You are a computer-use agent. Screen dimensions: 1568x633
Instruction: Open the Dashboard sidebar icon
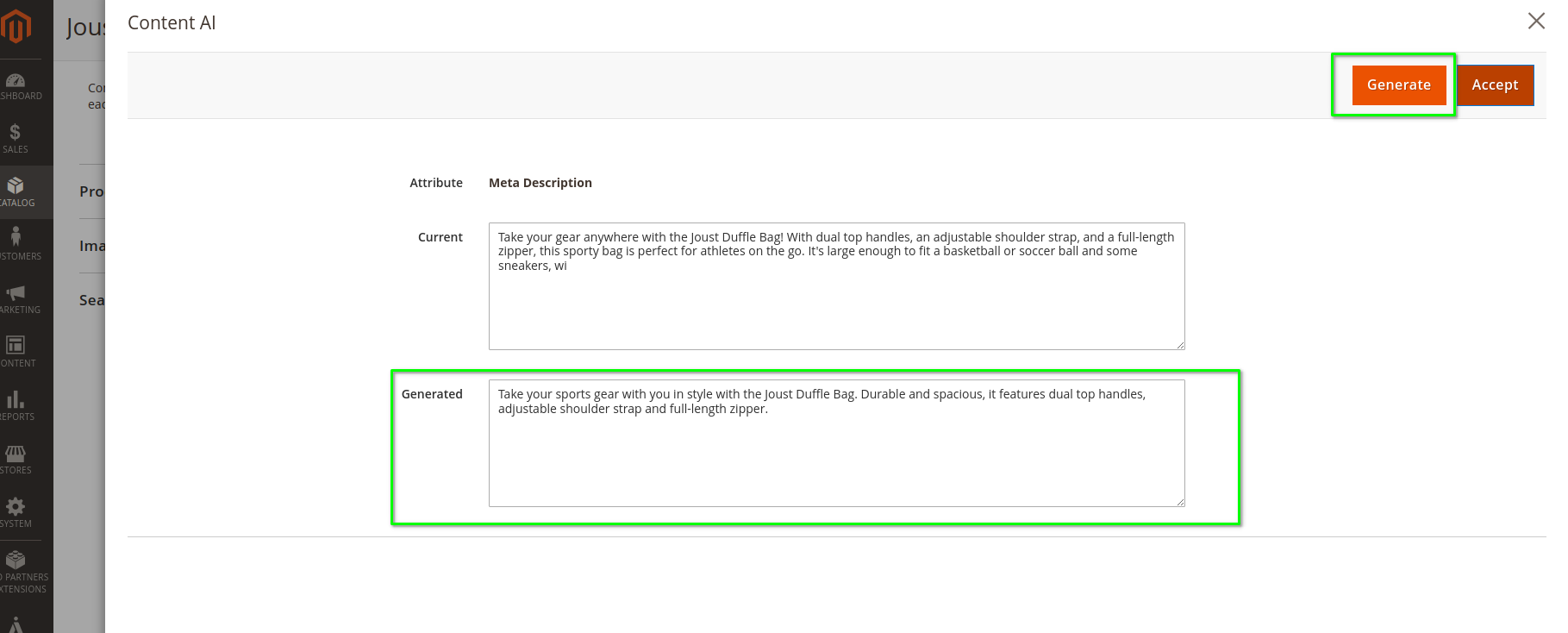click(16, 81)
